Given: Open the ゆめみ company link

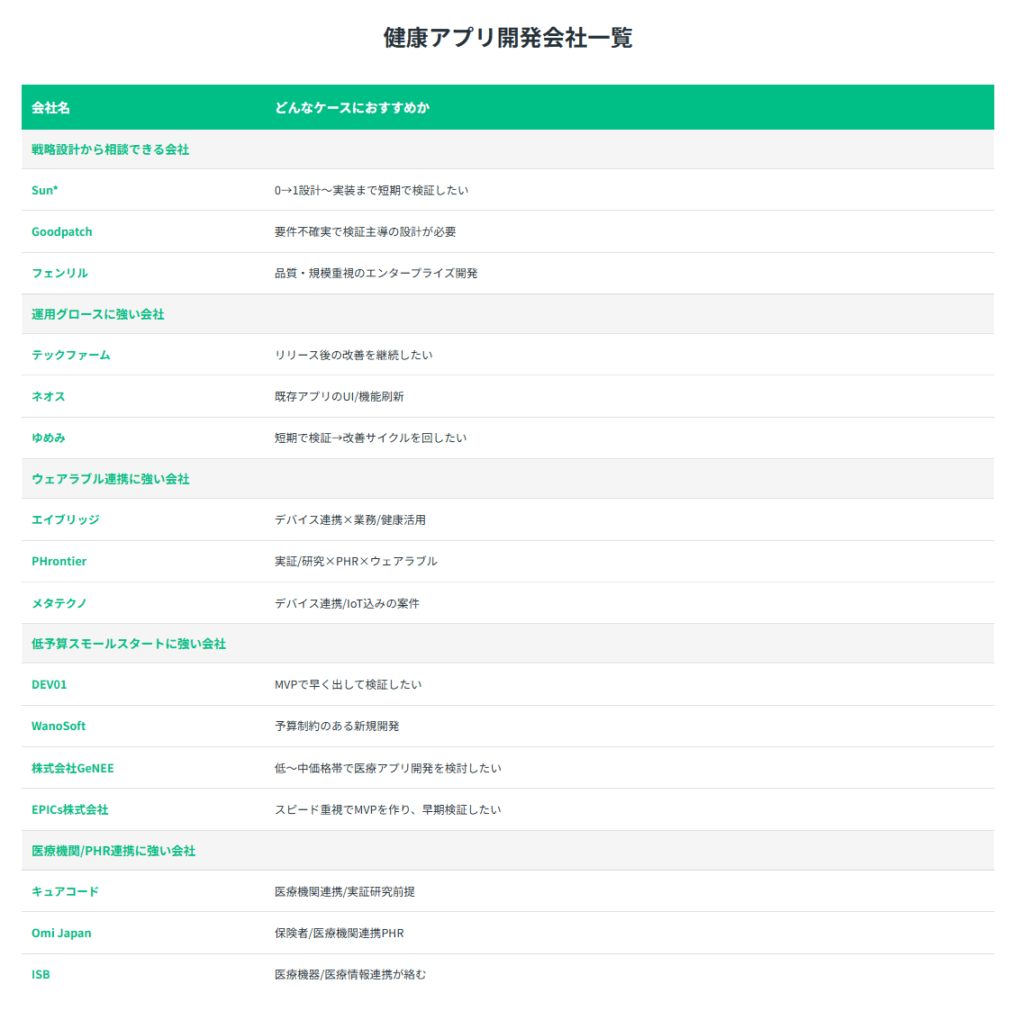Looking at the screenshot, I should pyautogui.click(x=48, y=438).
